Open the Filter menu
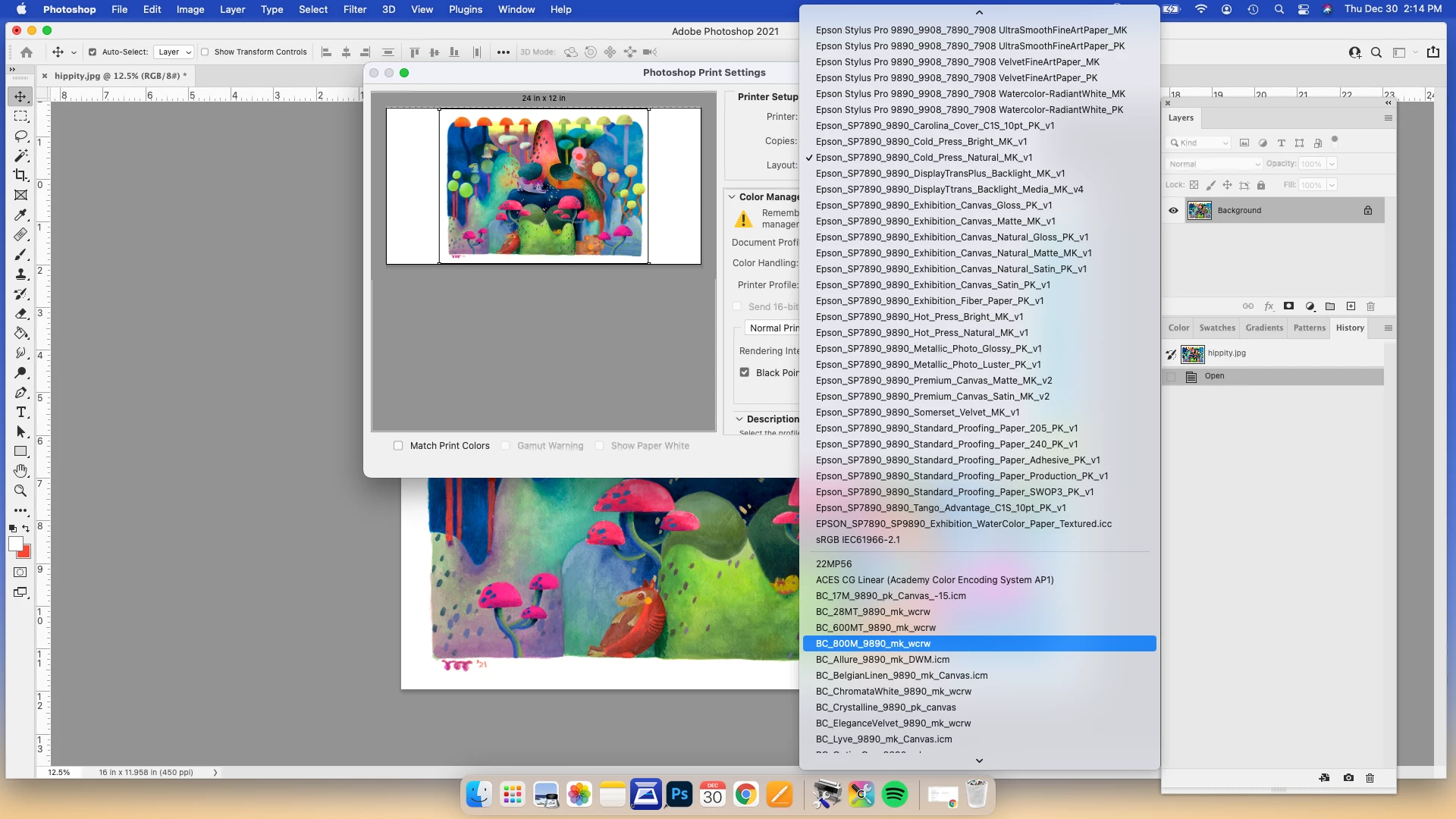Image resolution: width=1456 pixels, height=819 pixels. pos(354,10)
